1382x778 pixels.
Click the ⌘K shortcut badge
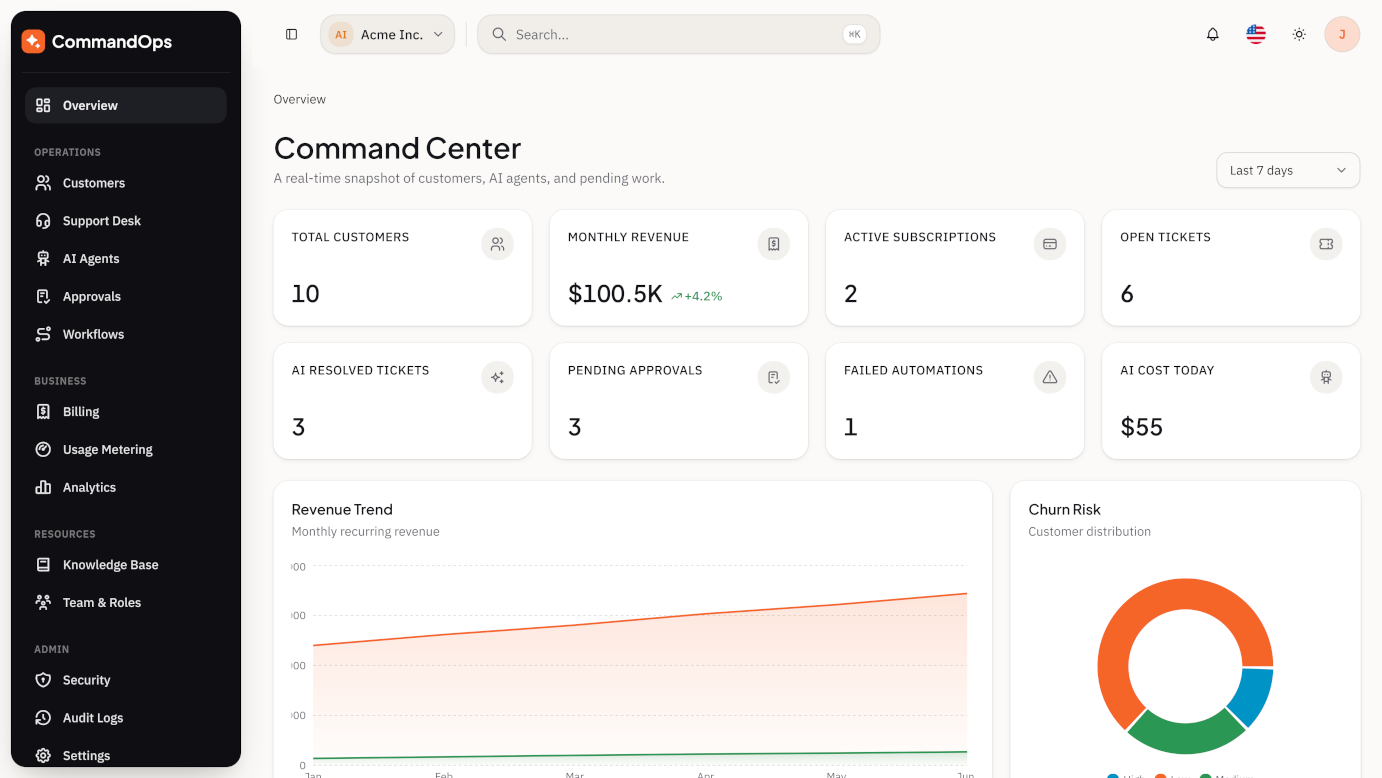pyautogui.click(x=854, y=34)
